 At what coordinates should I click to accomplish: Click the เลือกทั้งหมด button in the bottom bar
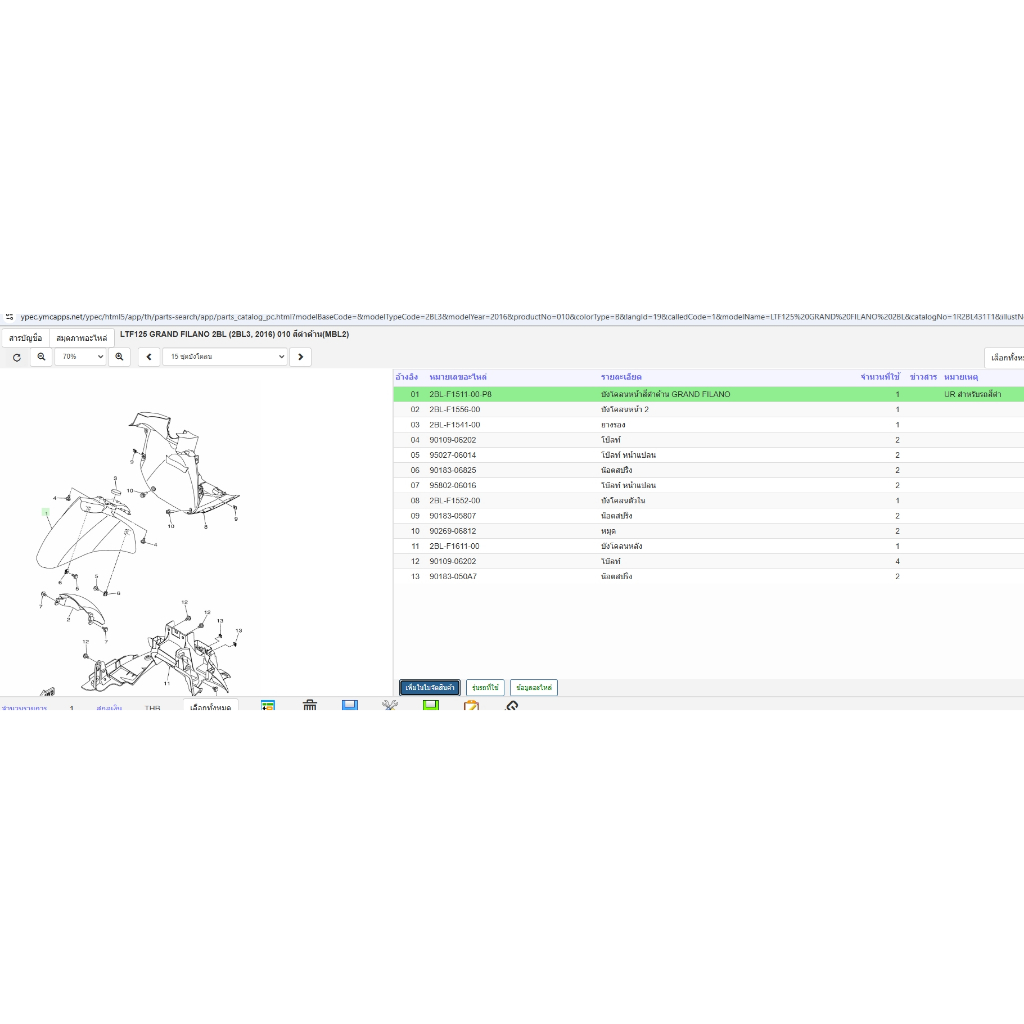[x=210, y=707]
